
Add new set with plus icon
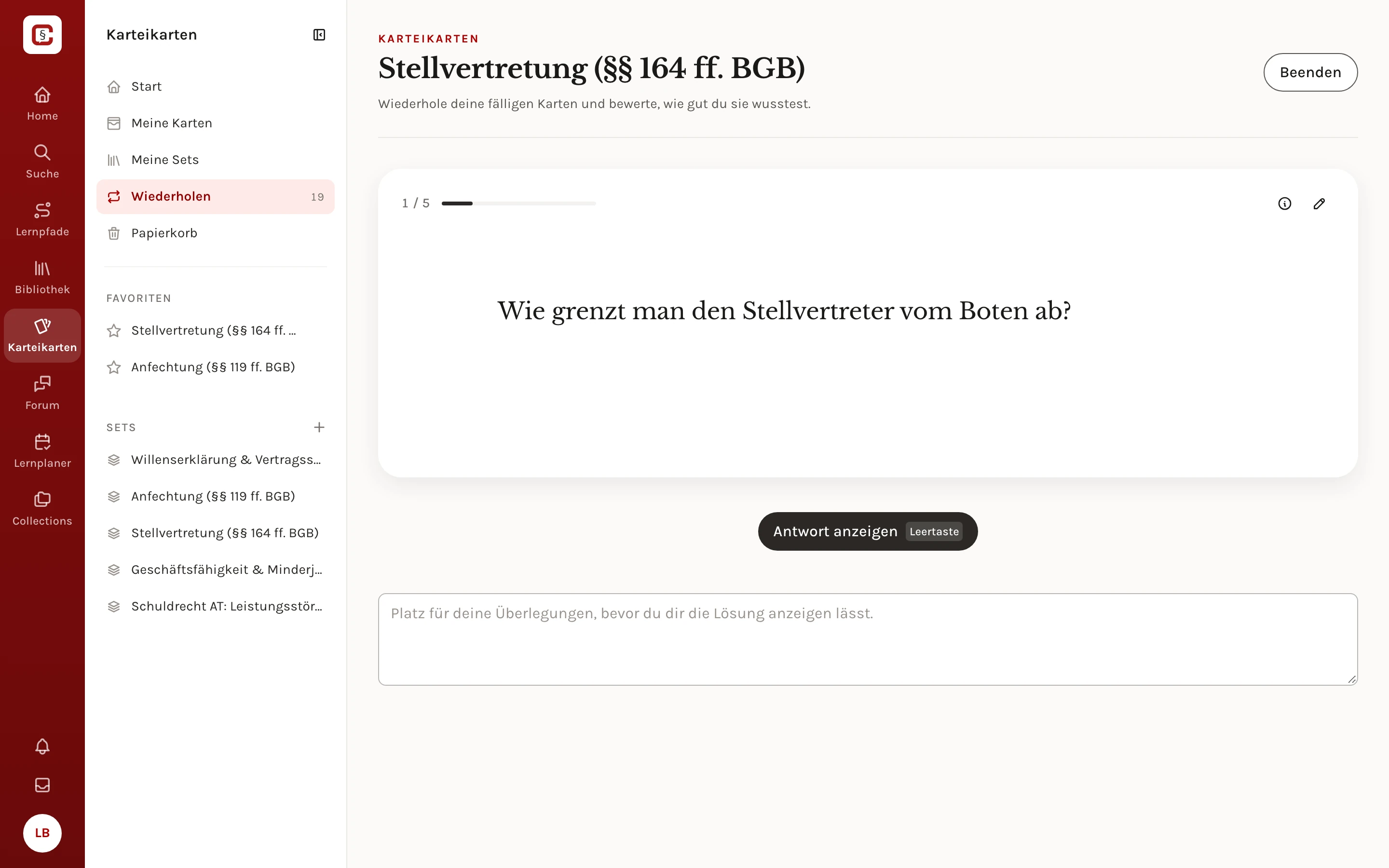coord(319,427)
